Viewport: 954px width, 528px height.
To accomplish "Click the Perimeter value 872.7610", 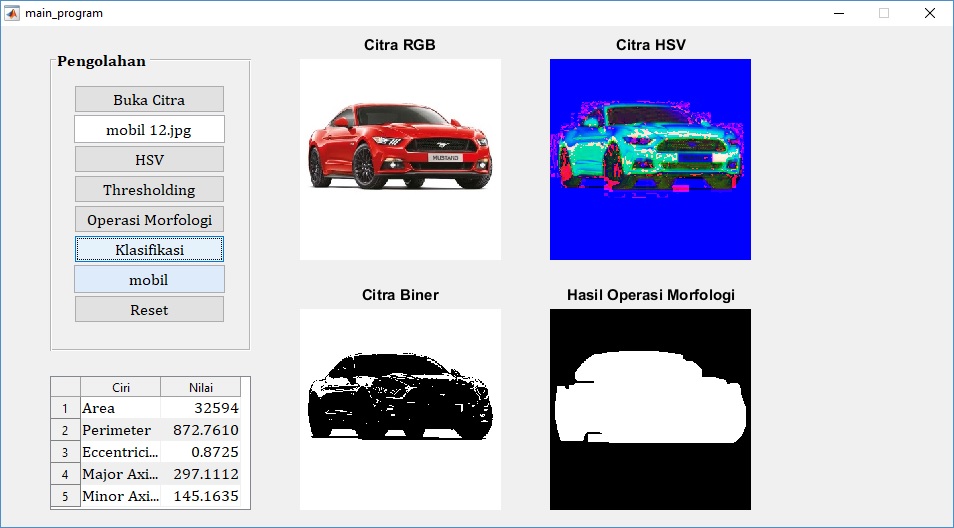I will click(200, 430).
